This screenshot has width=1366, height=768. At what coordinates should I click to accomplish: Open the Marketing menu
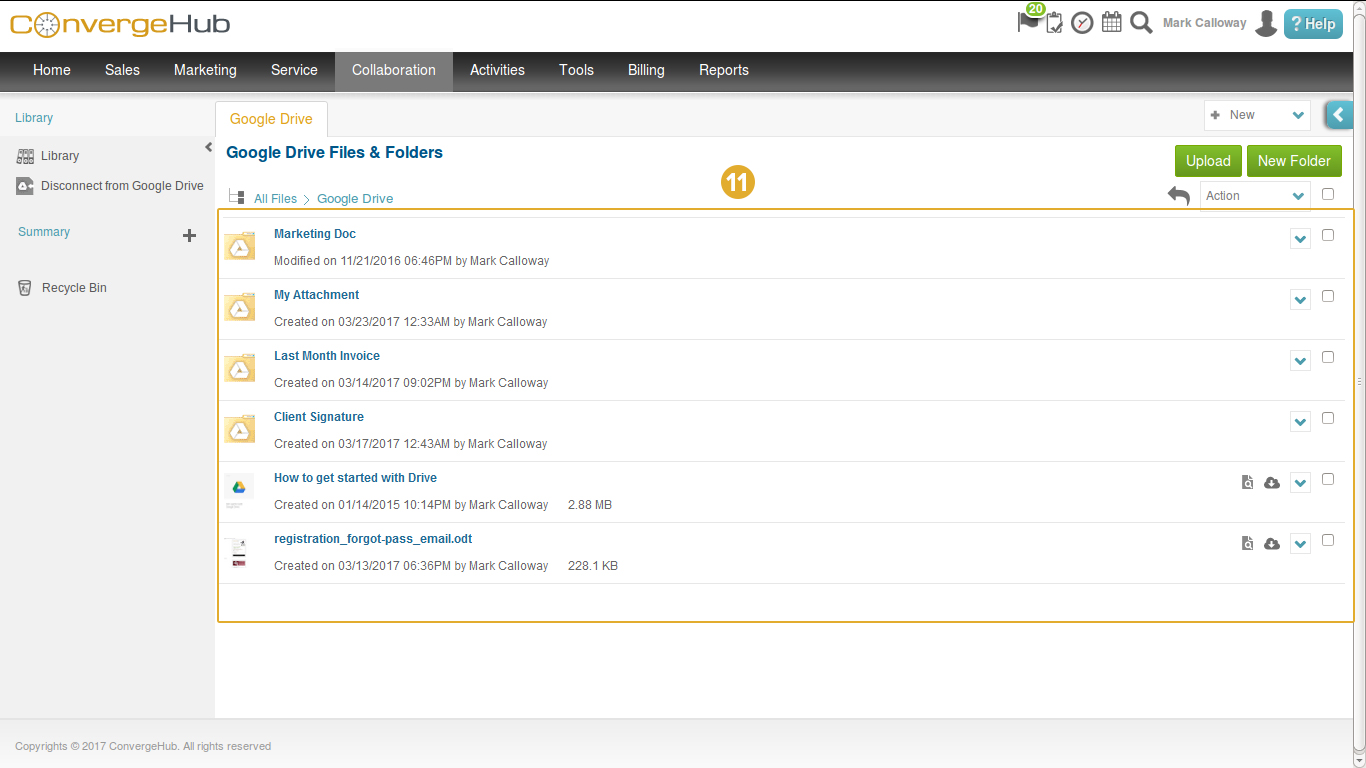tap(205, 70)
